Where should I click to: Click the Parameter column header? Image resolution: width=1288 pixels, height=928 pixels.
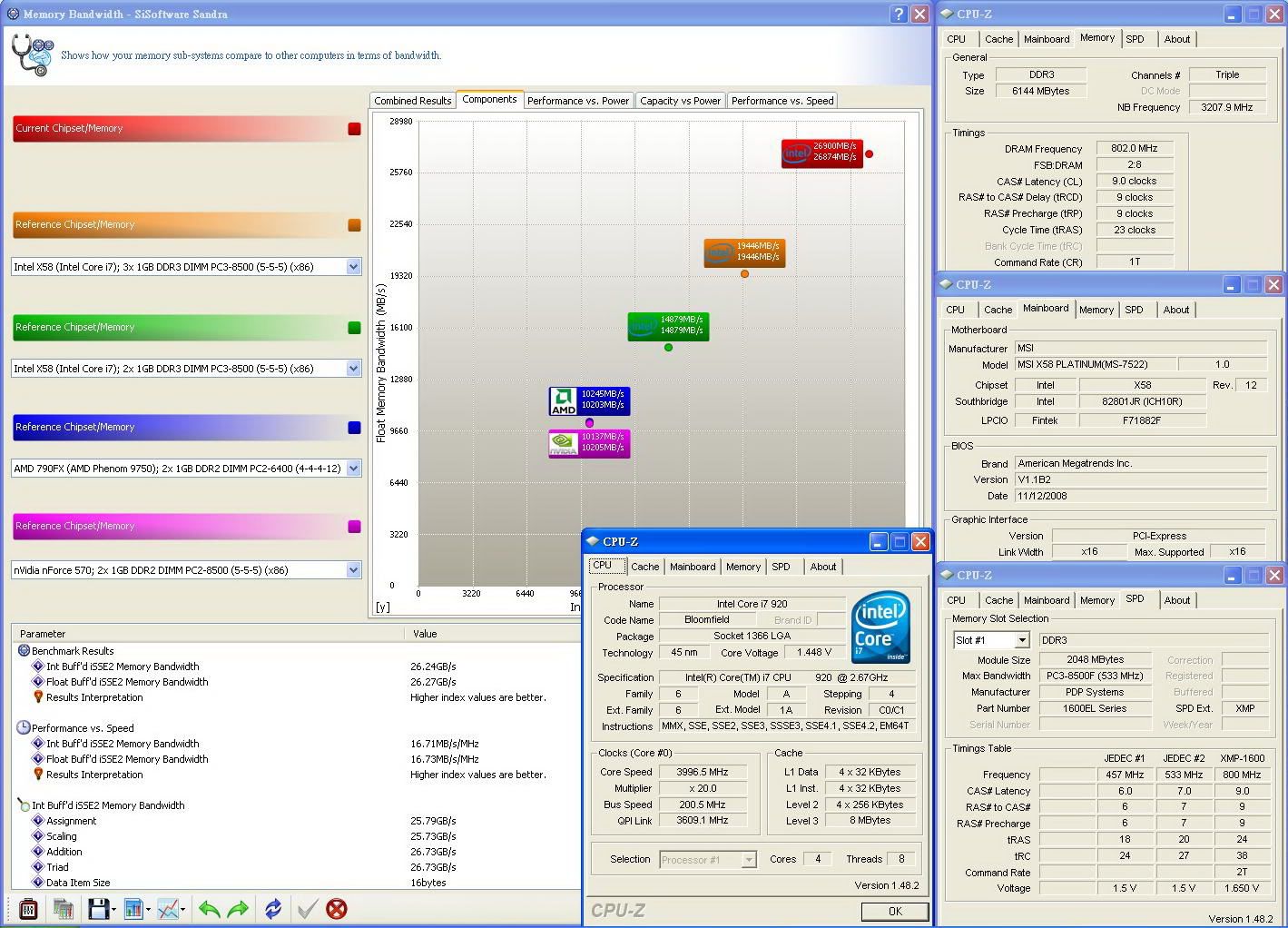(208, 634)
